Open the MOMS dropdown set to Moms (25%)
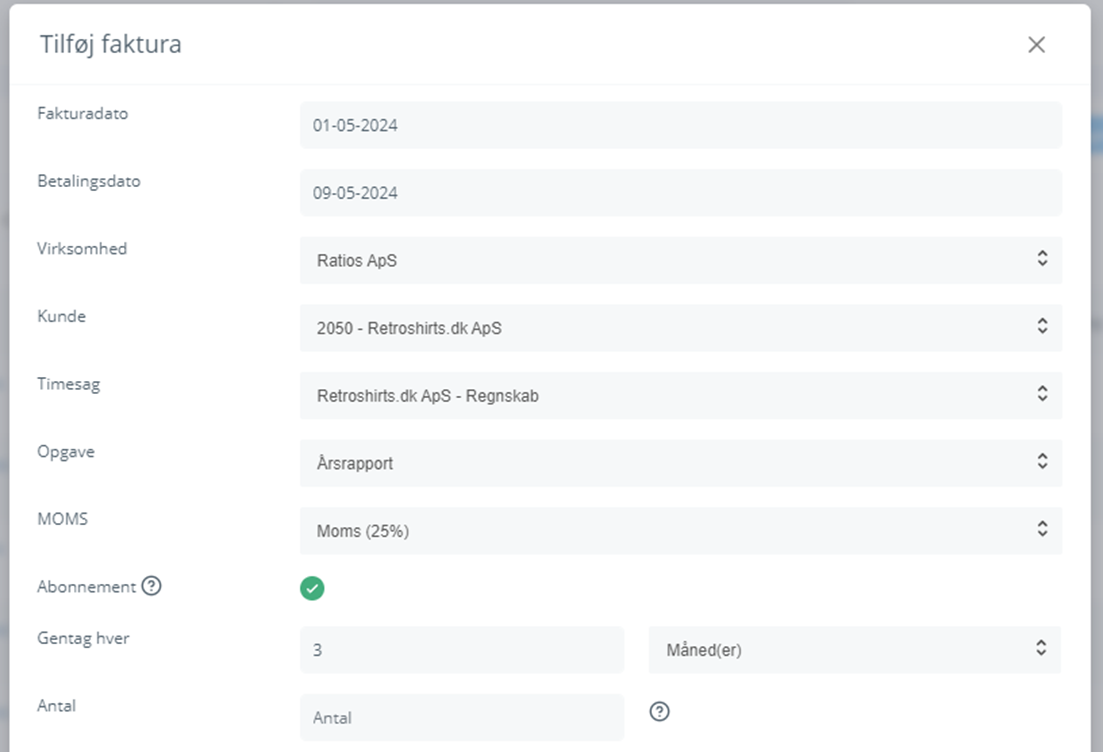 (680, 531)
